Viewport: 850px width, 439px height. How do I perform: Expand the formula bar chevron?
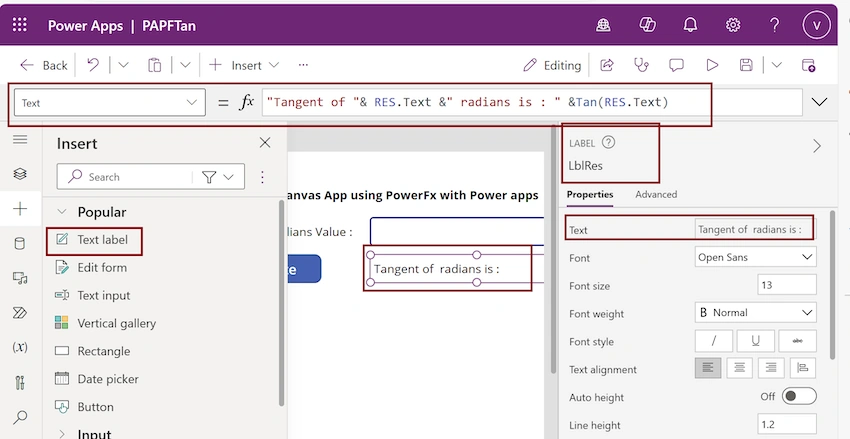pos(819,102)
